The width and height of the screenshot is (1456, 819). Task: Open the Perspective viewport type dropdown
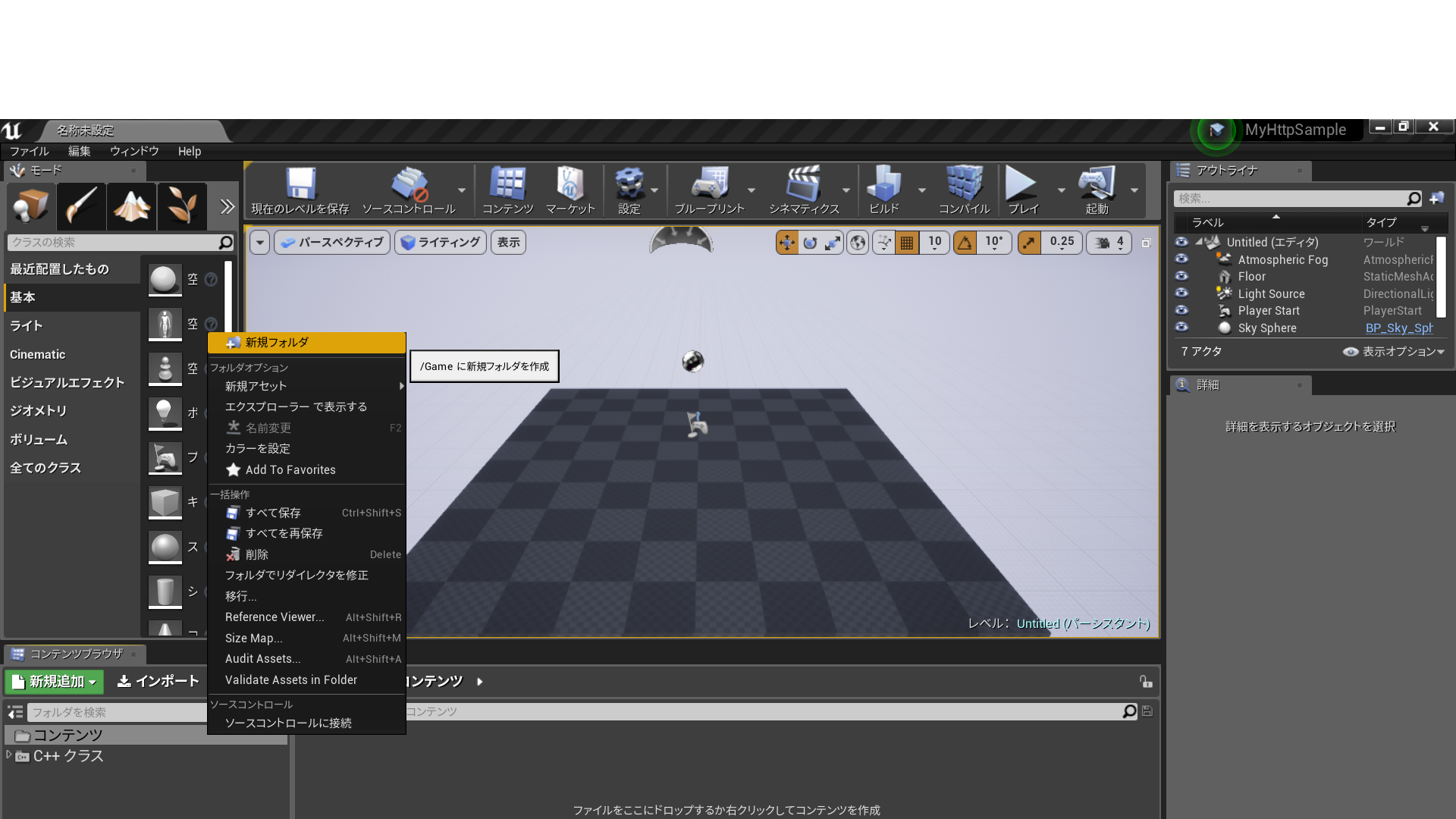coord(332,243)
